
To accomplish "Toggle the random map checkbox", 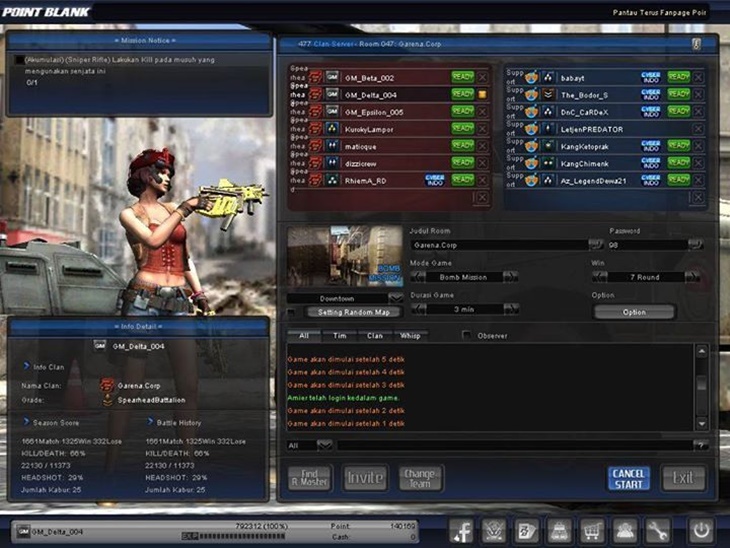I will click(291, 312).
